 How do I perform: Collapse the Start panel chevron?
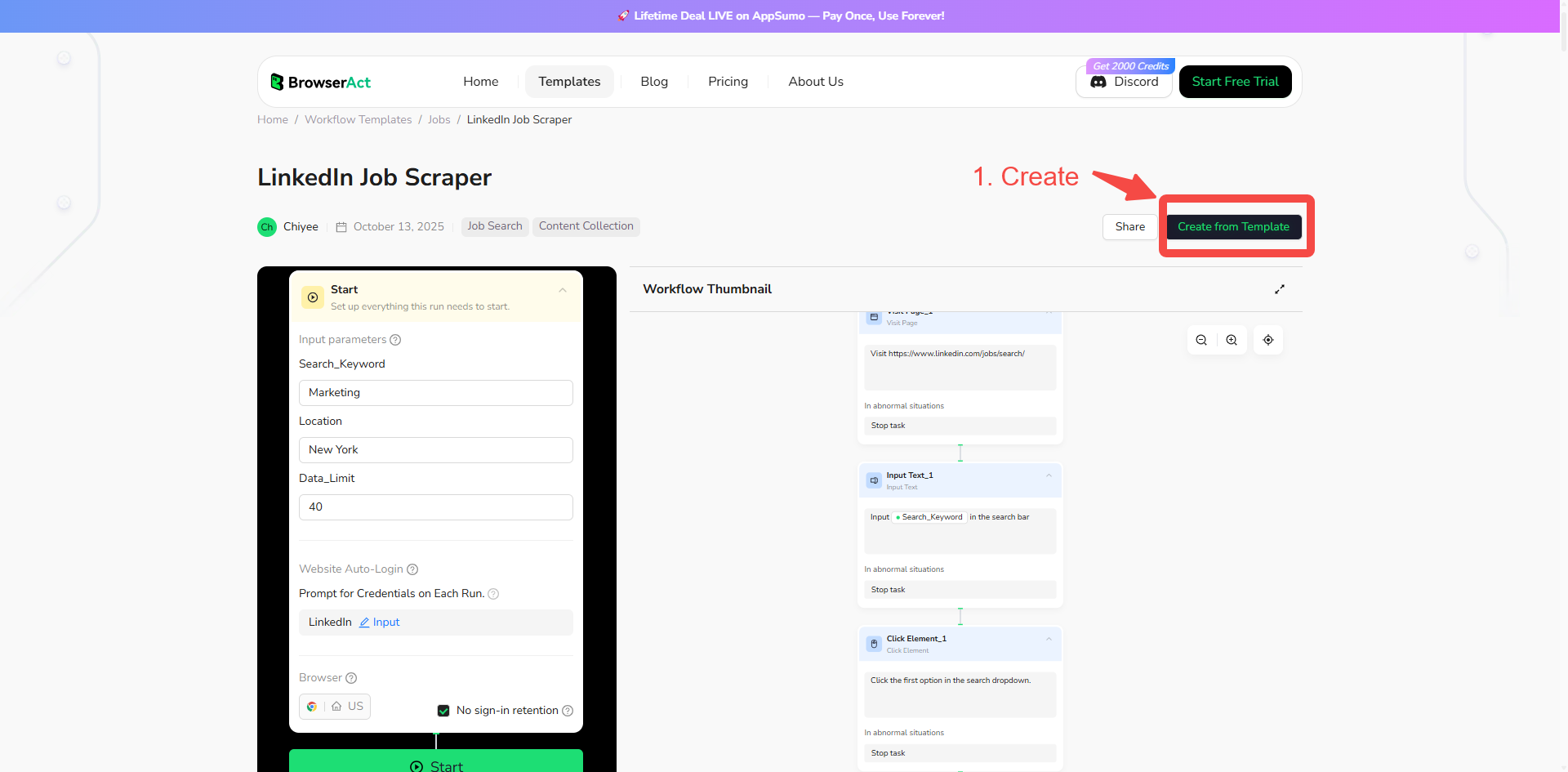pos(563,290)
